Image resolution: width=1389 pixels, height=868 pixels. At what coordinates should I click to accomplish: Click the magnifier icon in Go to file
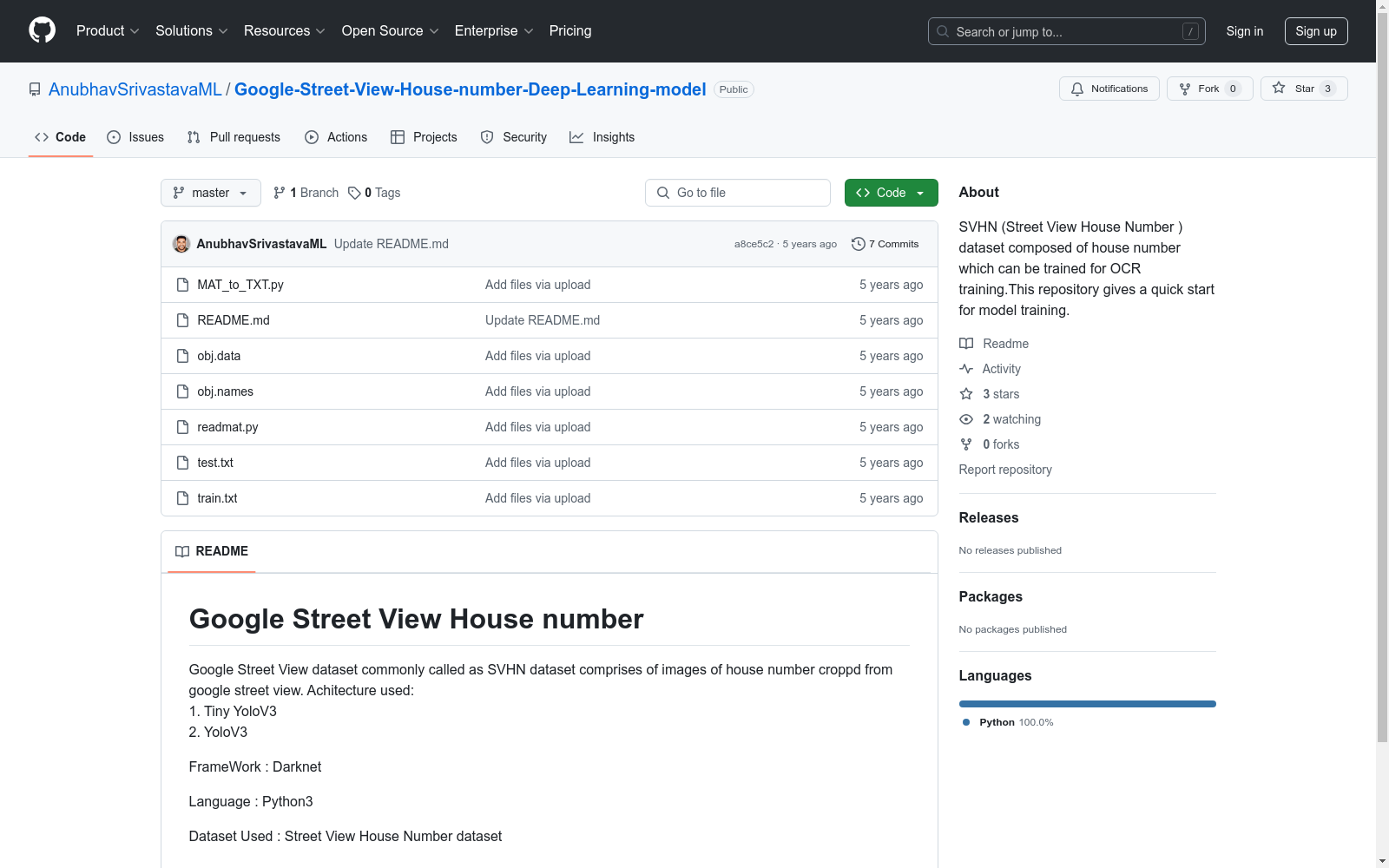663,193
